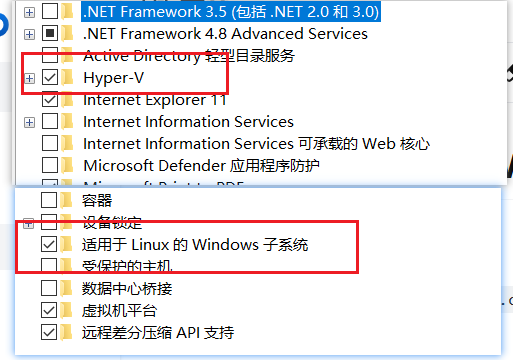Select Internet Information Services 可承载的 Web 核心
This screenshot has width=513, height=360.
[256, 144]
